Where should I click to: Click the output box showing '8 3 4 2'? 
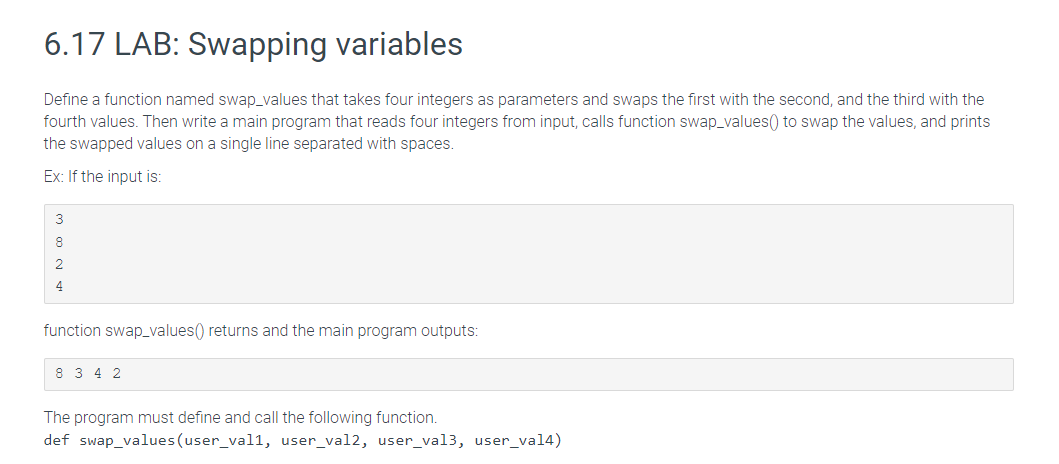click(529, 374)
